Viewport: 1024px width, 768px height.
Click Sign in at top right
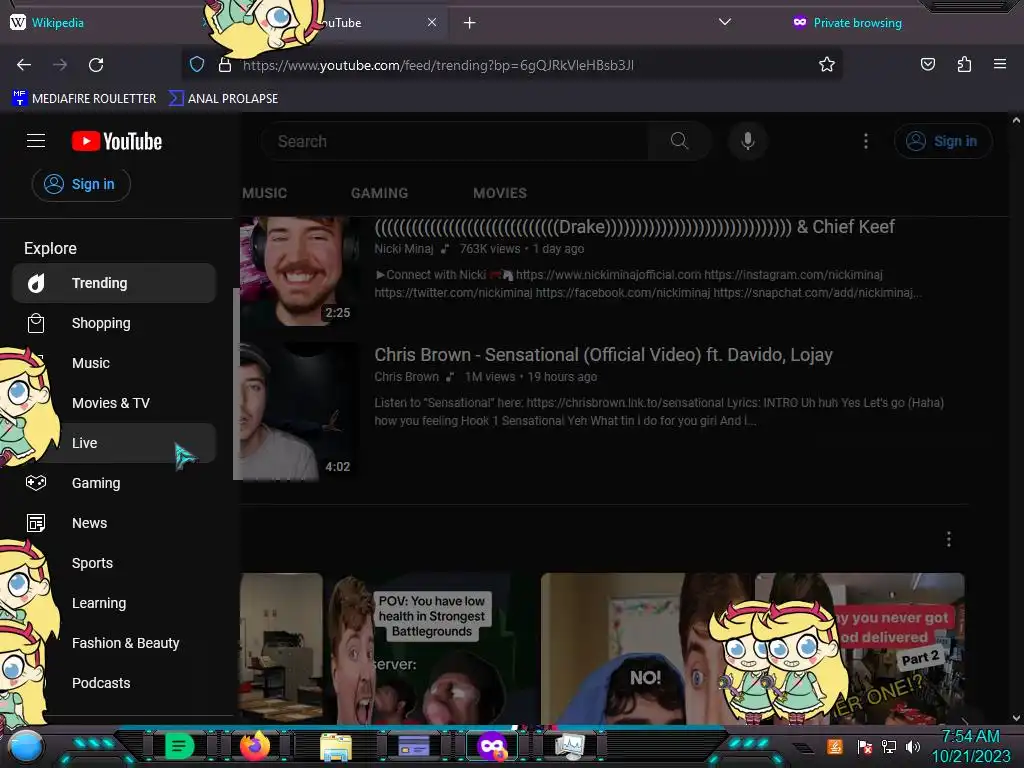(x=943, y=141)
